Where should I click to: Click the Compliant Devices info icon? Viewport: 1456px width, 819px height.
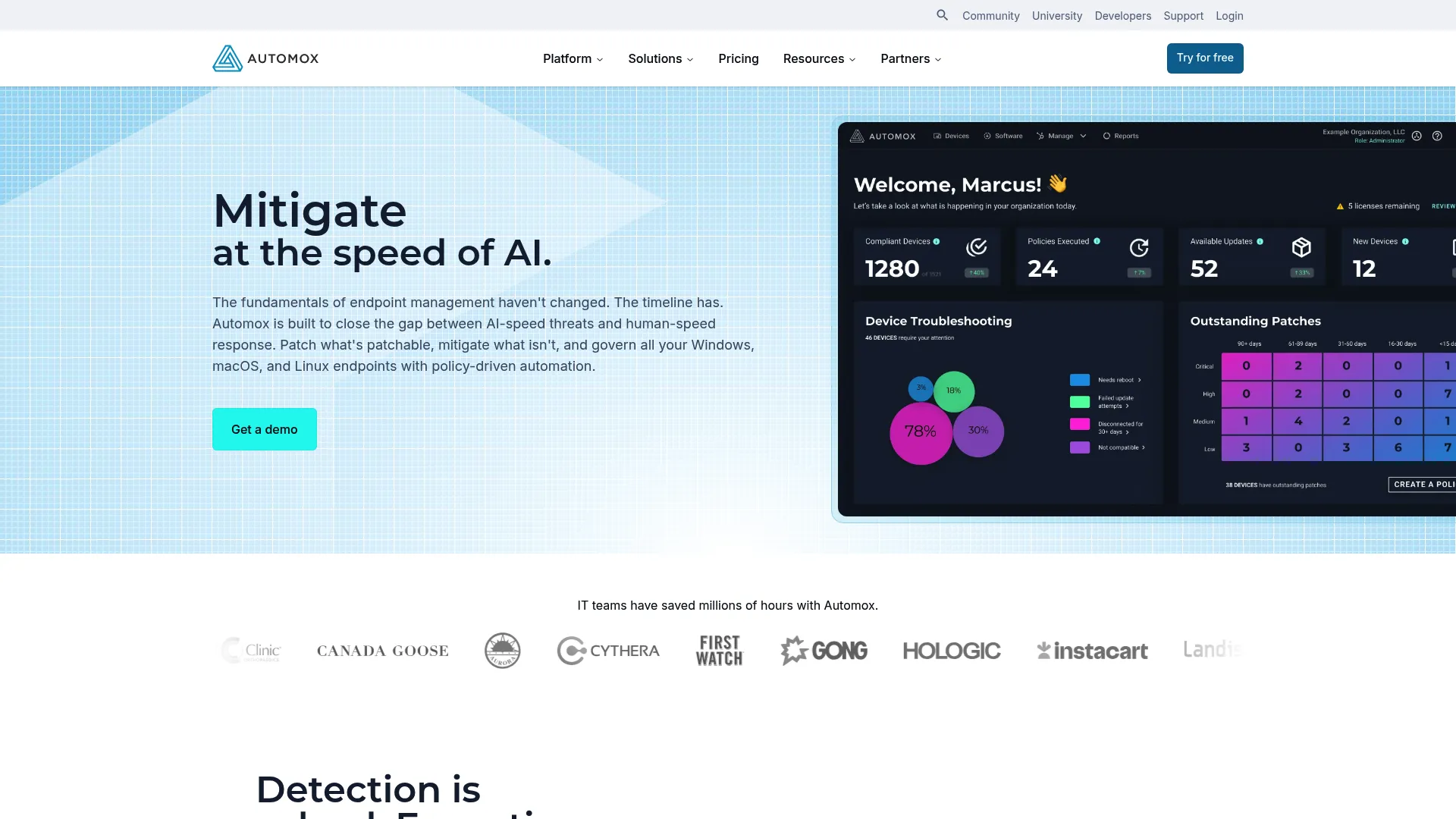pyautogui.click(x=937, y=241)
